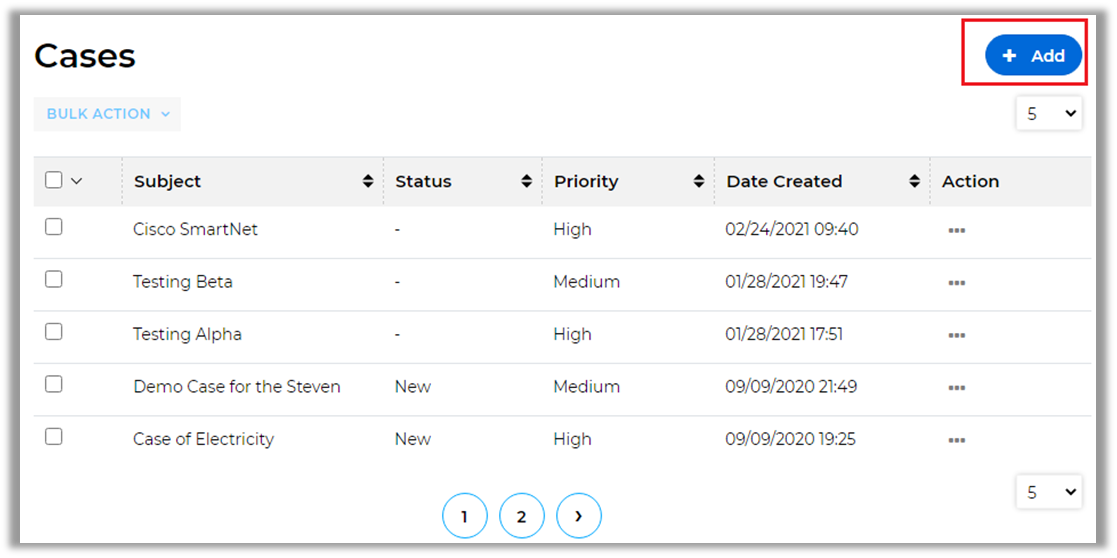This screenshot has height=558, width=1117.
Task: Sort by Date Created sort arrows
Action: click(x=914, y=181)
